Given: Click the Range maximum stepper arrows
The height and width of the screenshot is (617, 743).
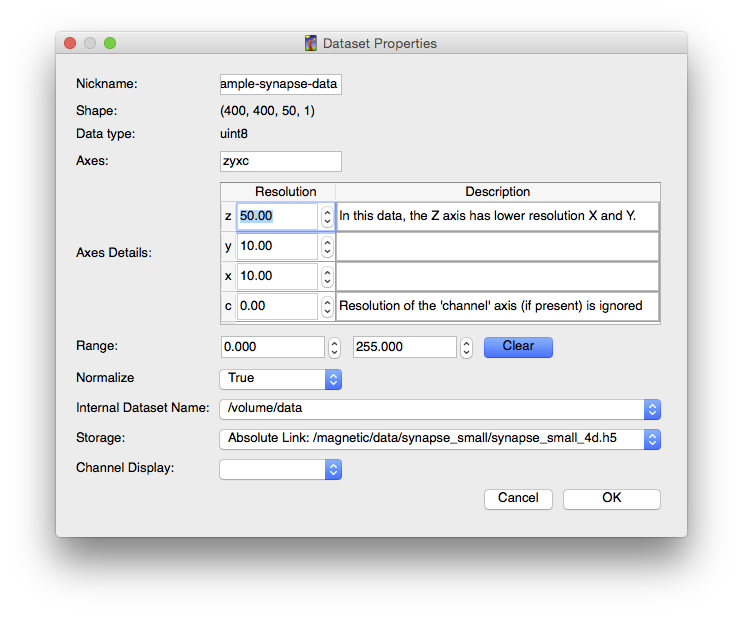Looking at the screenshot, I should tap(466, 347).
